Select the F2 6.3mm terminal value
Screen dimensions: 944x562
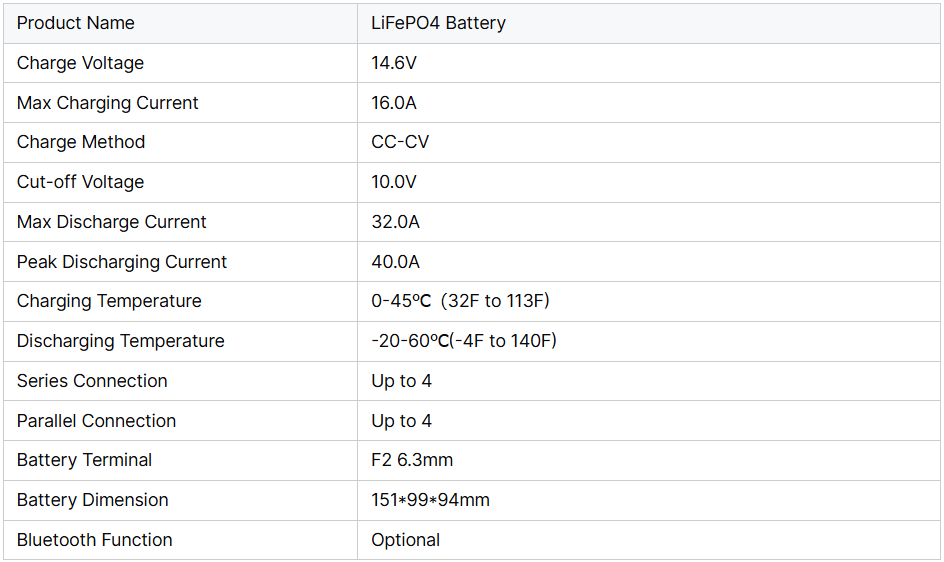(412, 460)
